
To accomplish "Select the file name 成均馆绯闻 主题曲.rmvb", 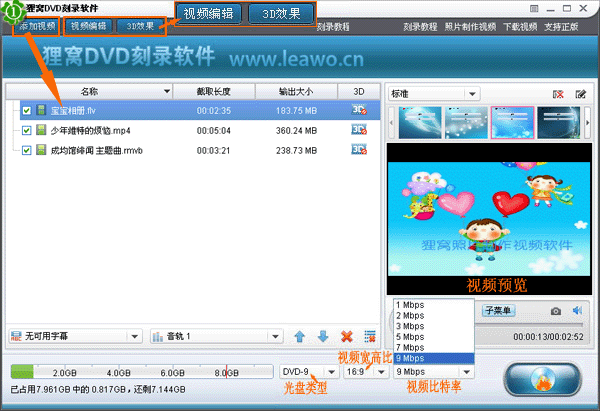I will 96,151.
